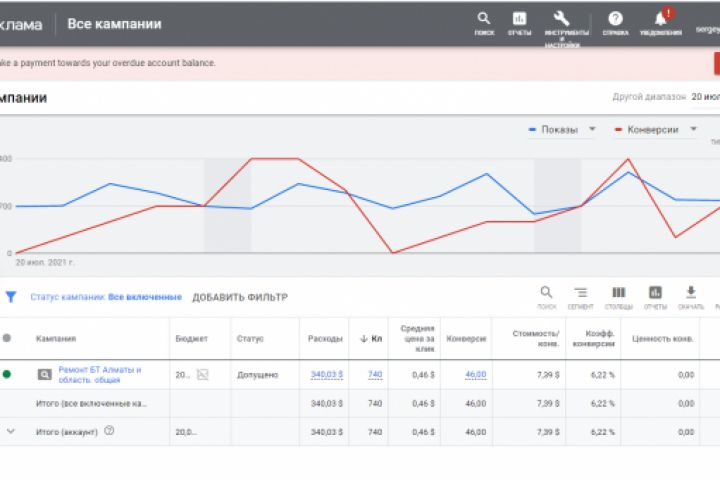
Task: Click the help icon beside Итого (аккаунт)
Action: 109,431
